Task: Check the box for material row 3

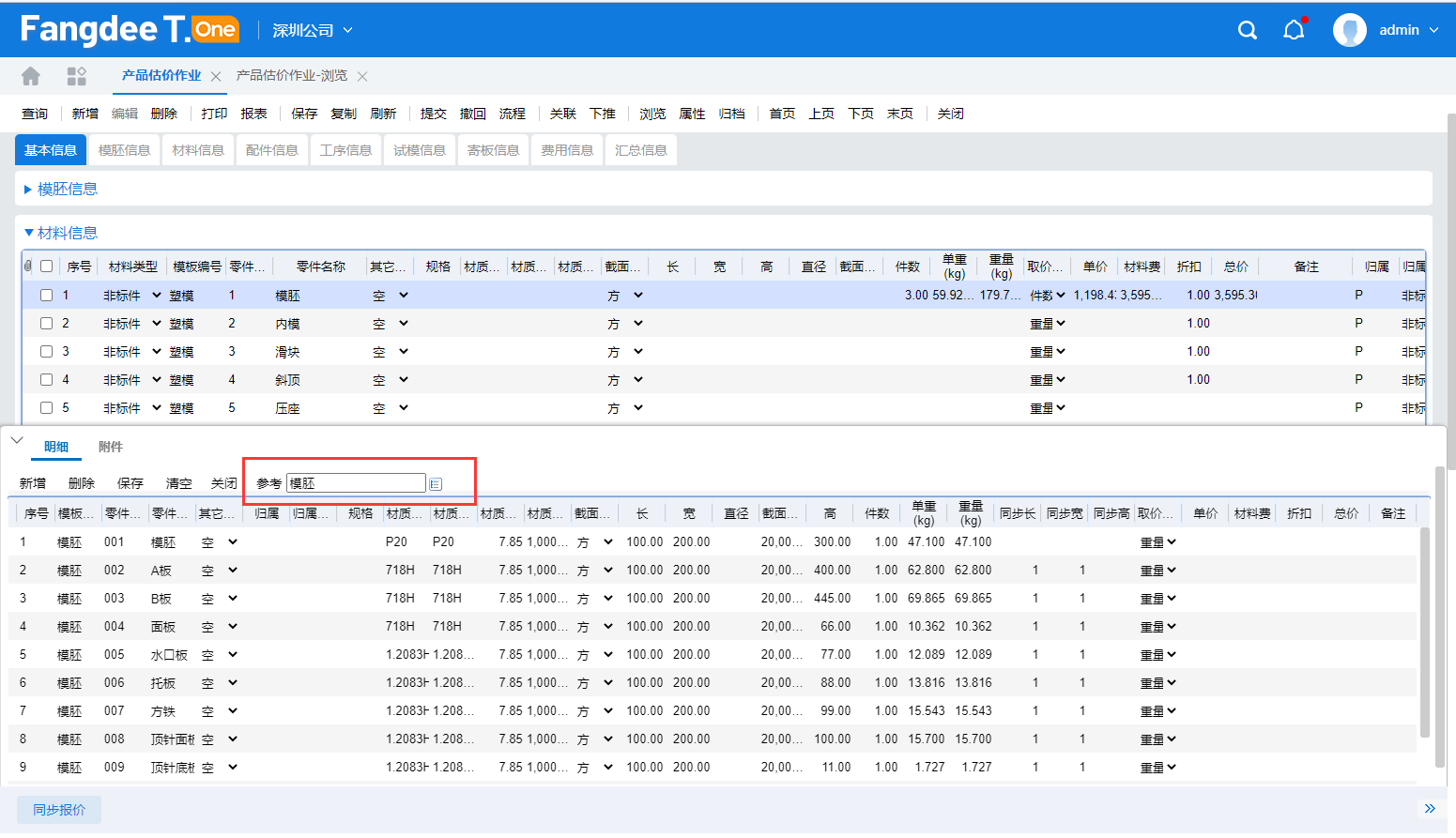Action: click(46, 352)
